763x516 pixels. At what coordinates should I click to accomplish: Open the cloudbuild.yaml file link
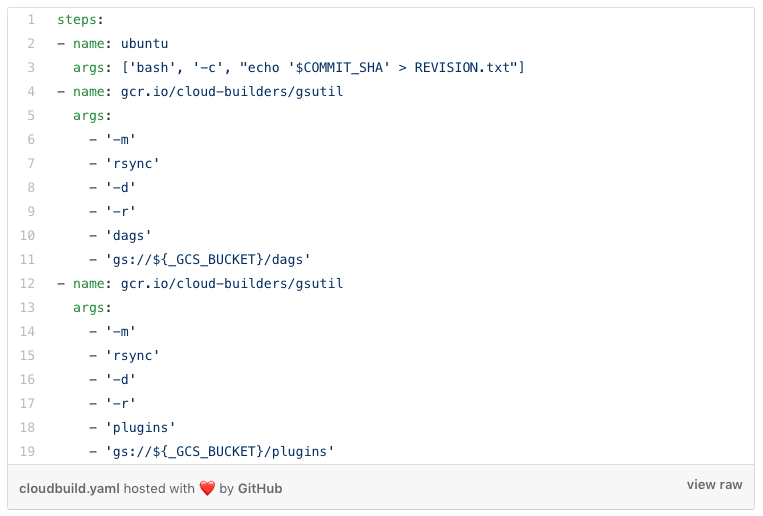(67, 489)
